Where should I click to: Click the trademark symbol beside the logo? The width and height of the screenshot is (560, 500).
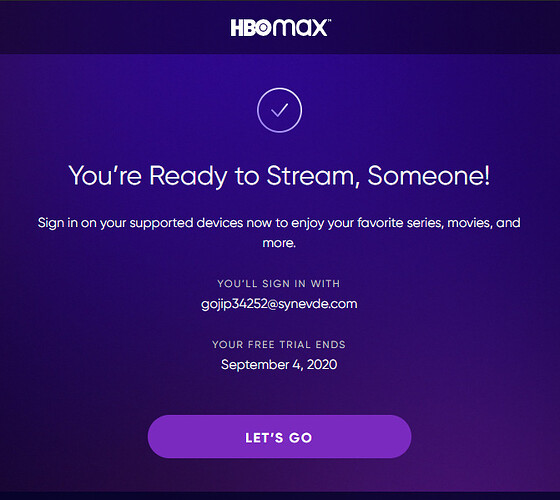pyautogui.click(x=329, y=21)
